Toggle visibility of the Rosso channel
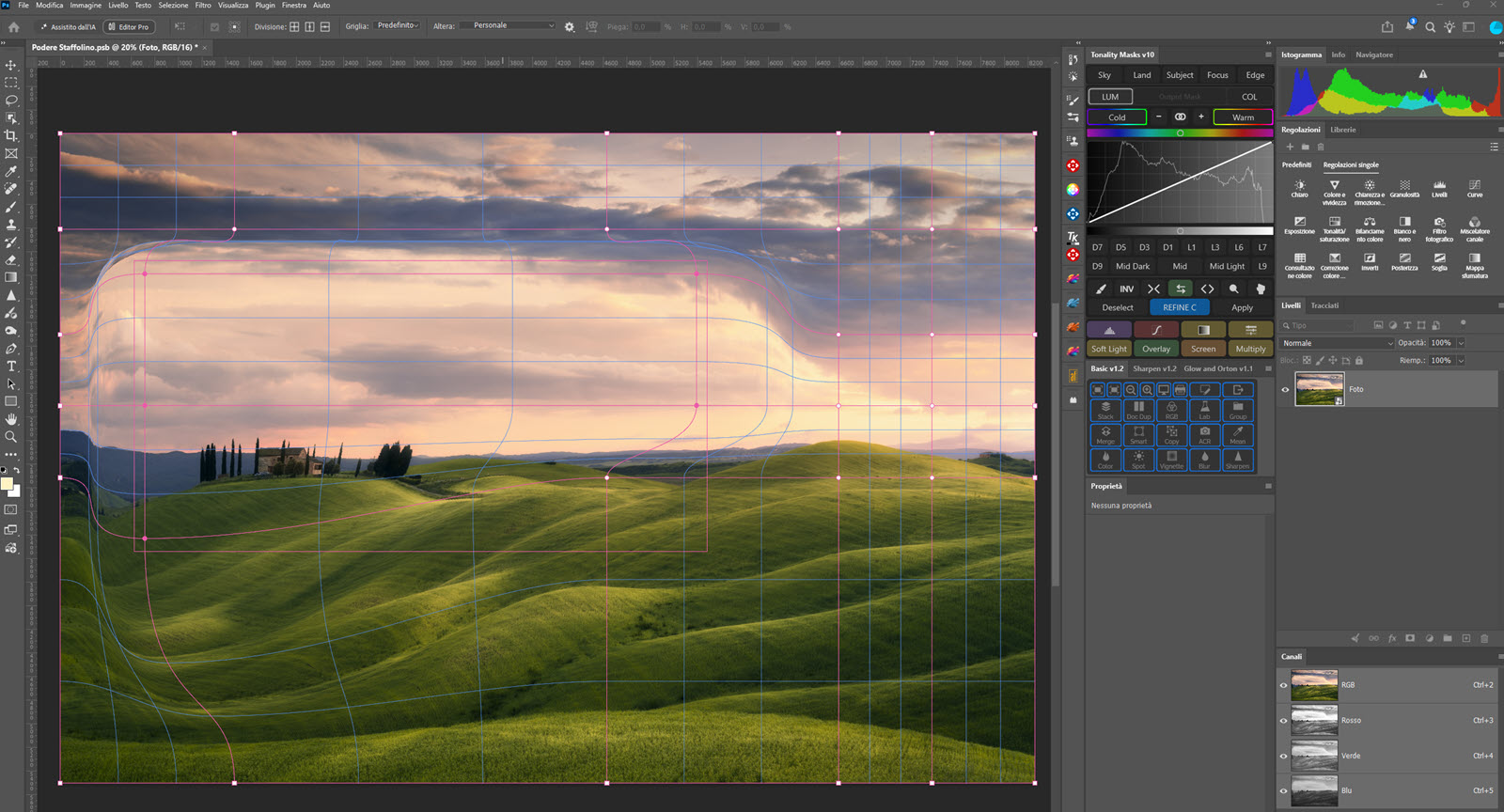 click(x=1283, y=721)
